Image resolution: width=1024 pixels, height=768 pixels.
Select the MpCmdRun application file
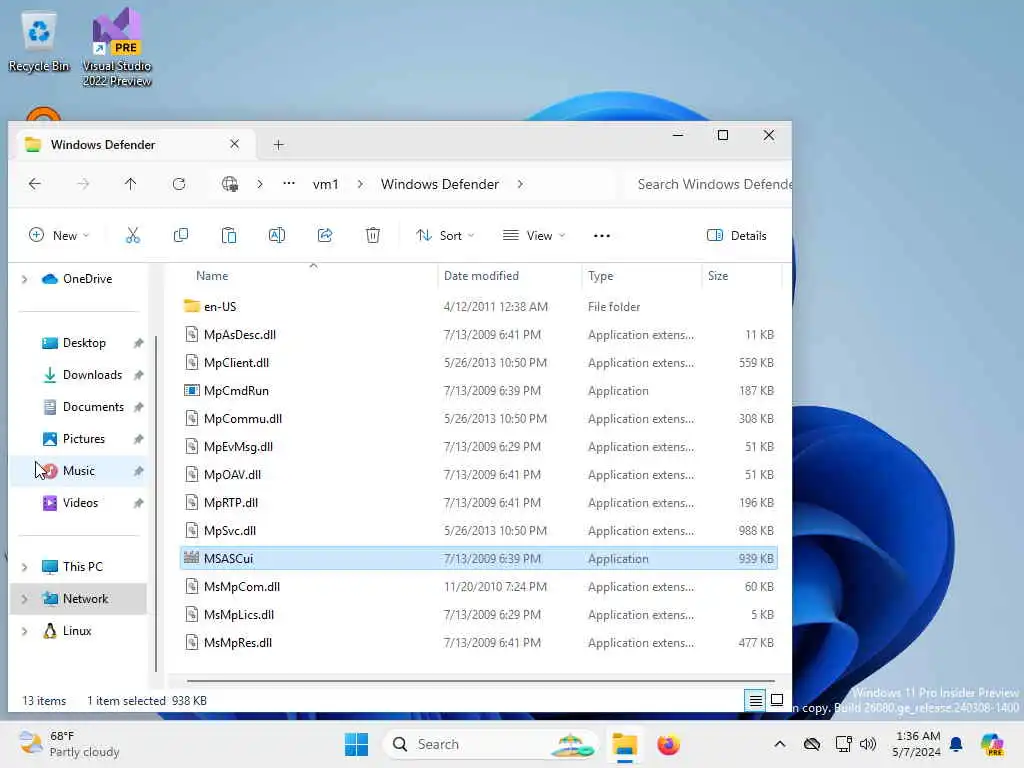point(478,391)
